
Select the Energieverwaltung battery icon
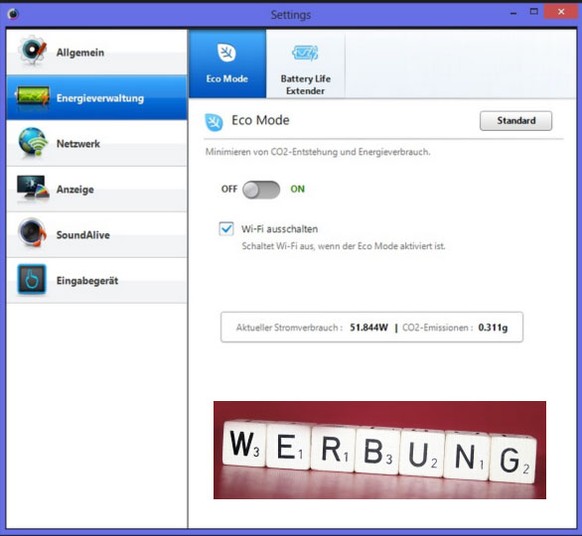[32, 96]
